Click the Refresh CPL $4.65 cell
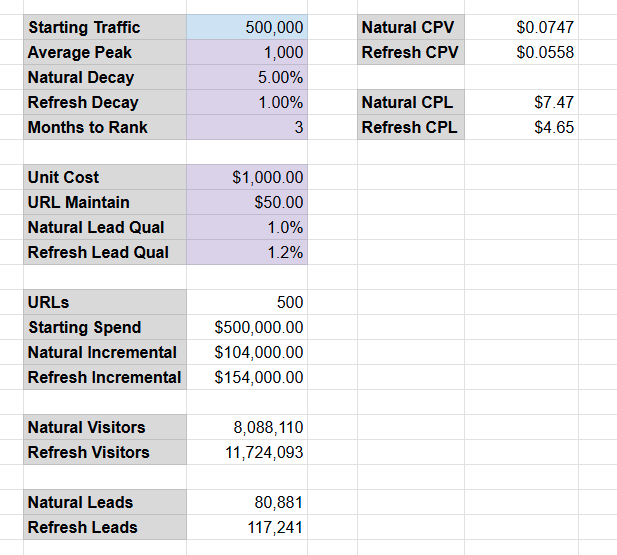This screenshot has height=555, width=617. [522, 128]
